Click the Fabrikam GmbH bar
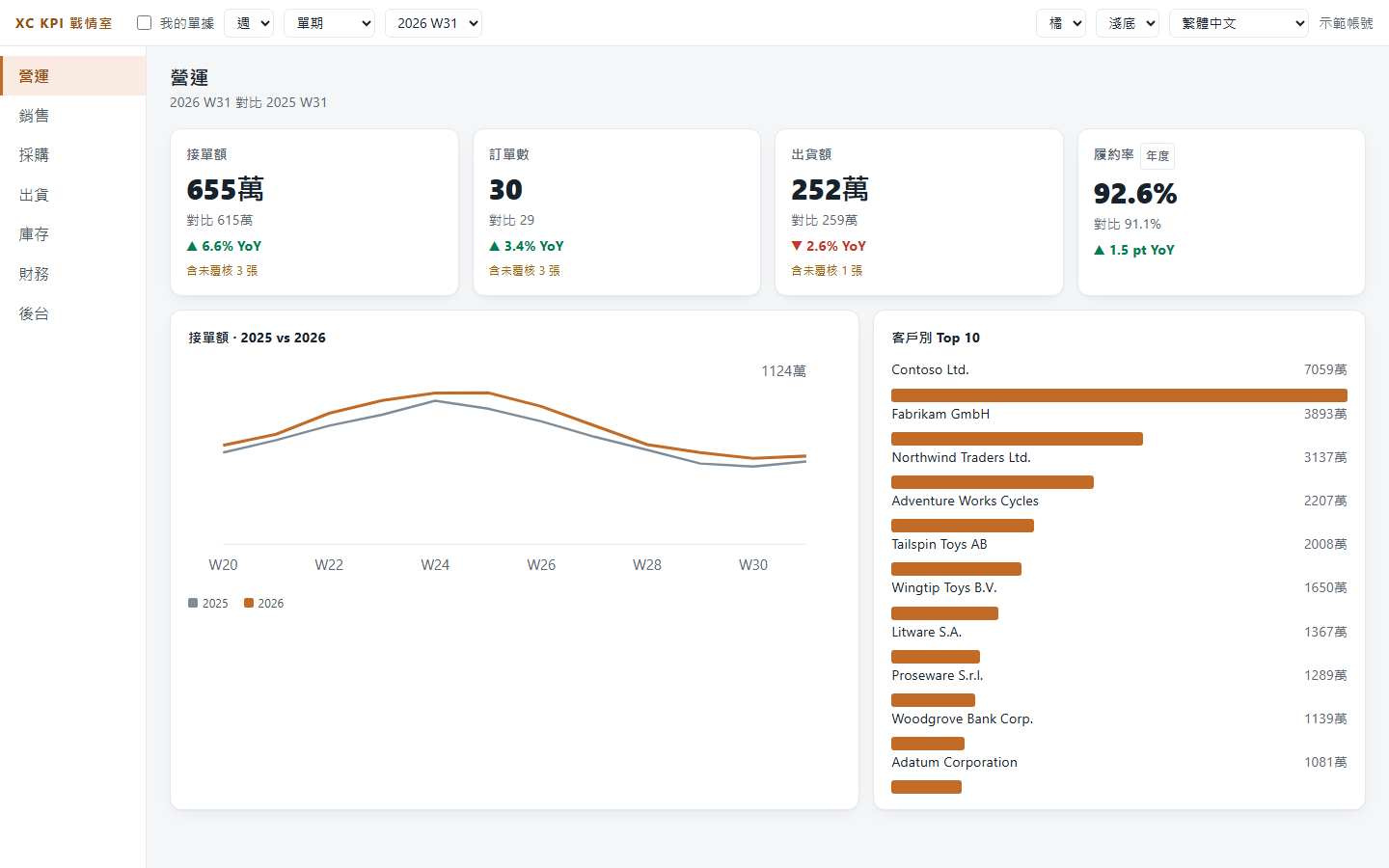1389x868 pixels. coord(1017,439)
